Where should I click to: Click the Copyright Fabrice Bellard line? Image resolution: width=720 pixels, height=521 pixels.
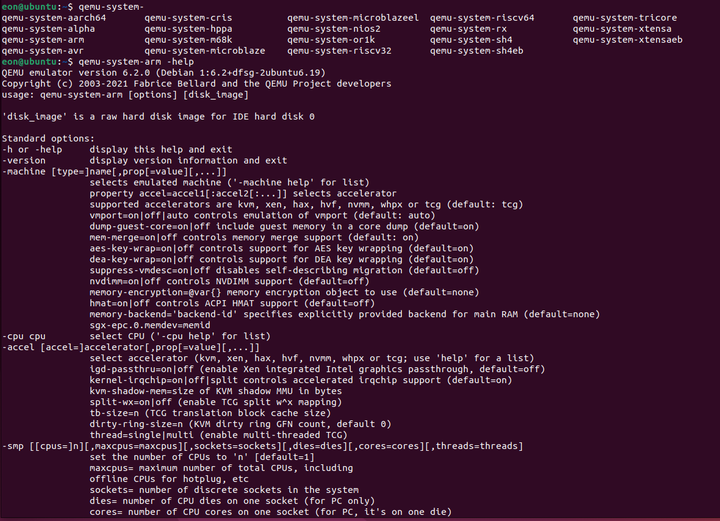click(x=197, y=84)
